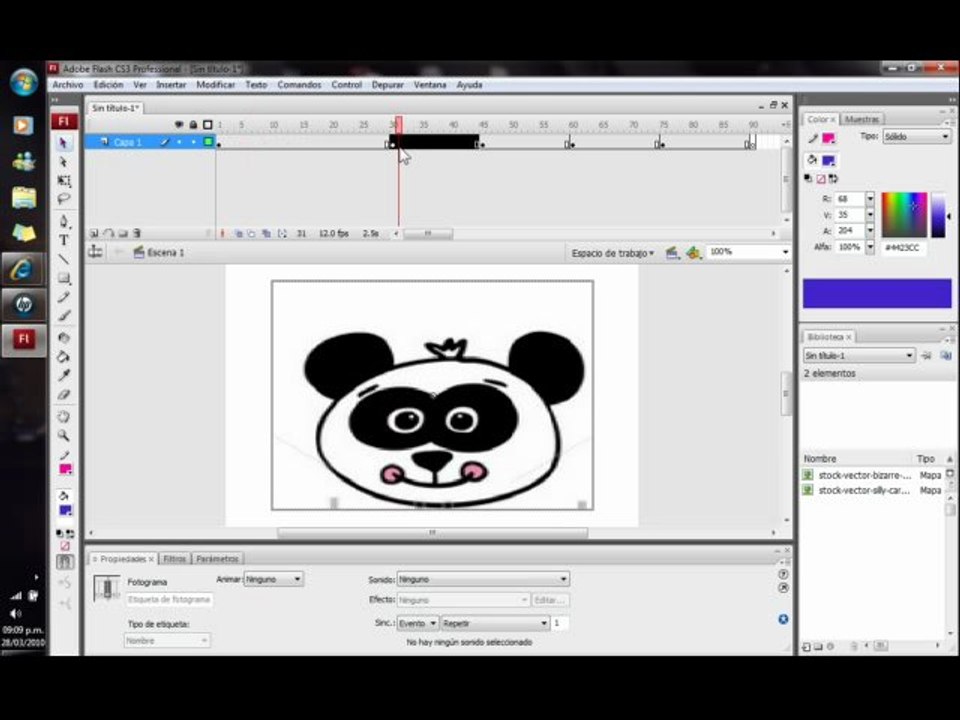Image resolution: width=960 pixels, height=720 pixels.
Task: Click the brightness slider in Color panel
Action: tap(938, 215)
